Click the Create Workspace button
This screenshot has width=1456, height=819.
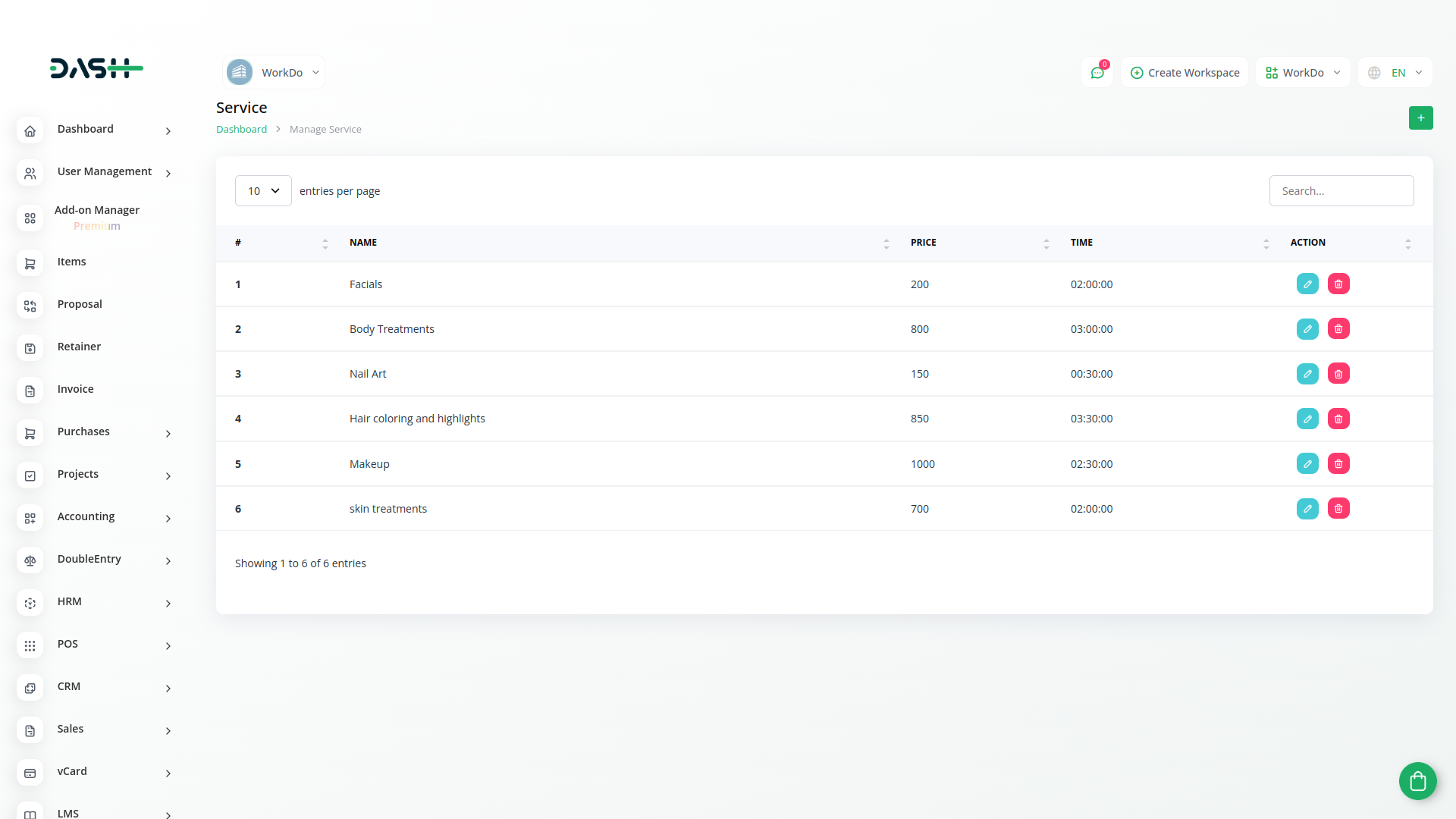1185,73
